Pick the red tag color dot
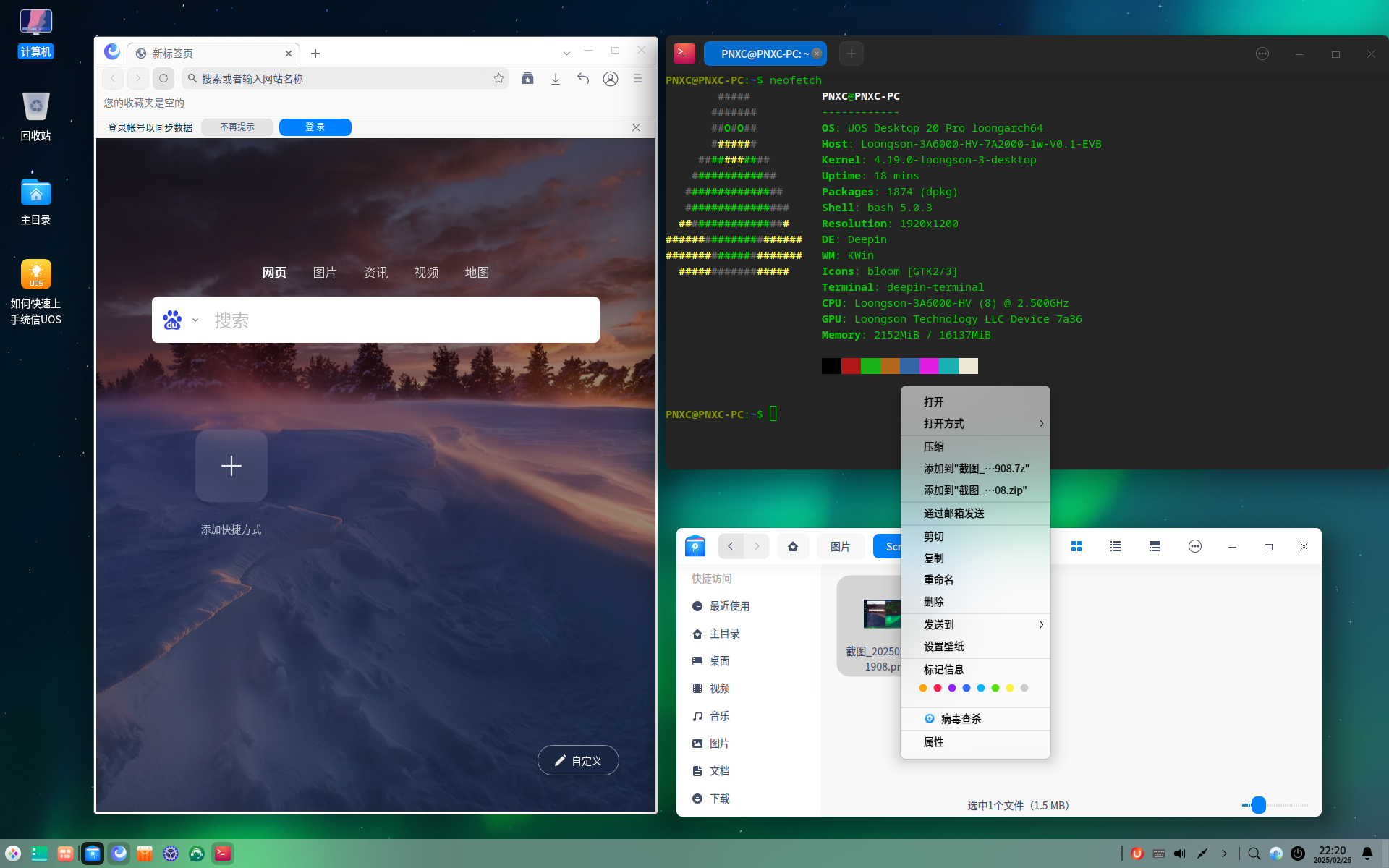Screen dimensions: 1389x868 938,688
